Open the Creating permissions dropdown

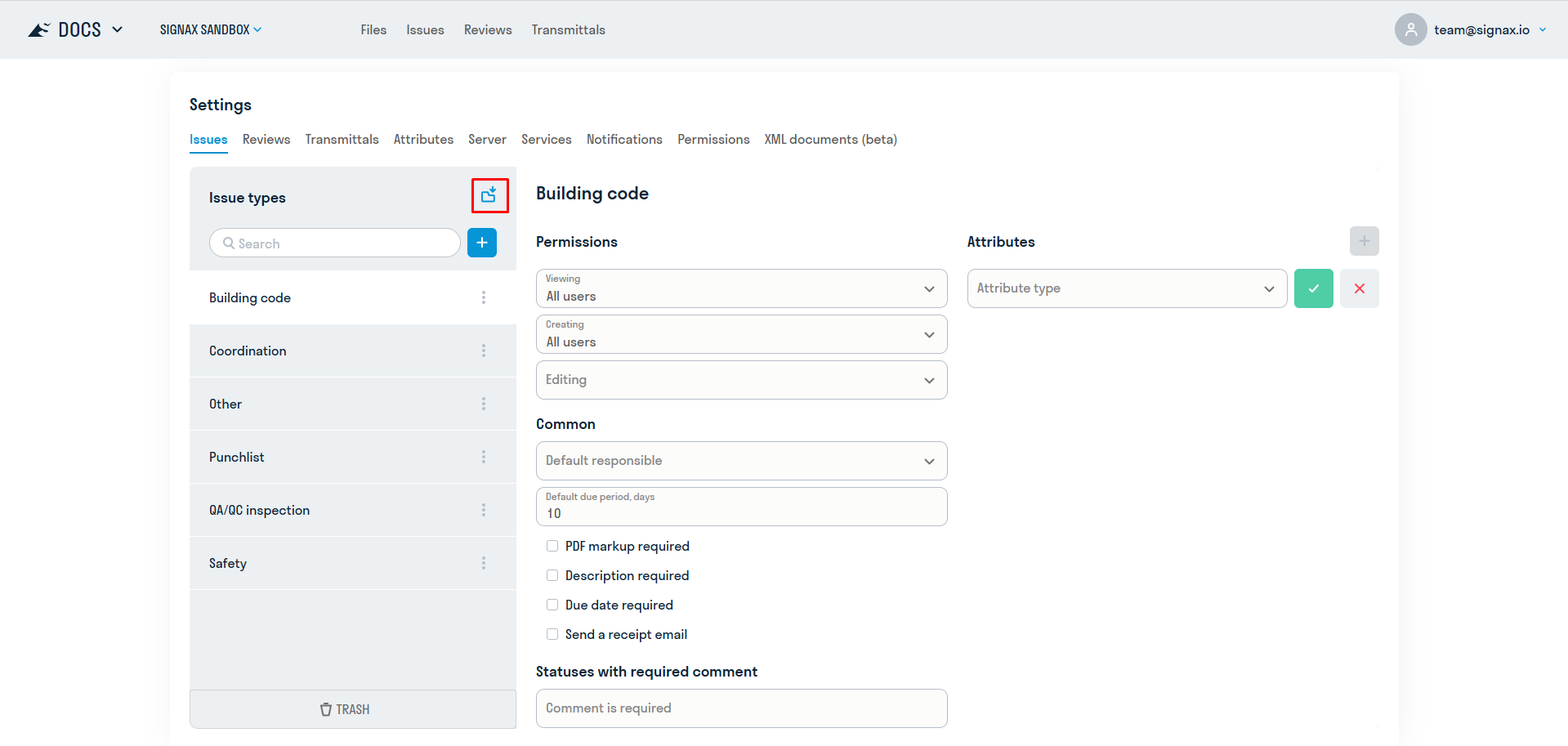click(x=742, y=334)
